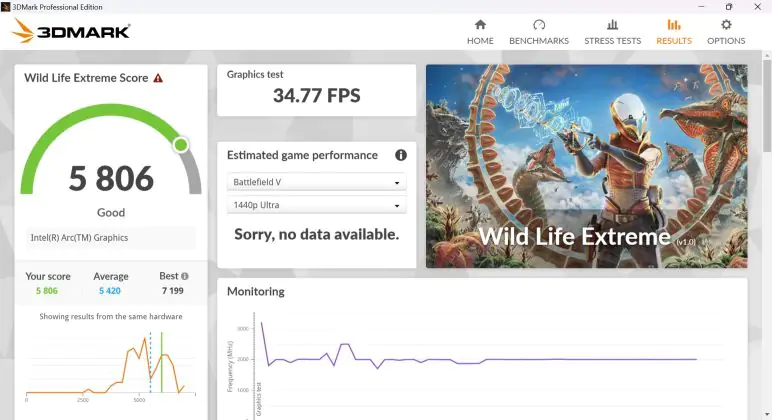This screenshot has height=420, width=772.
Task: Restore down the 3DMark window
Action: click(729, 7)
